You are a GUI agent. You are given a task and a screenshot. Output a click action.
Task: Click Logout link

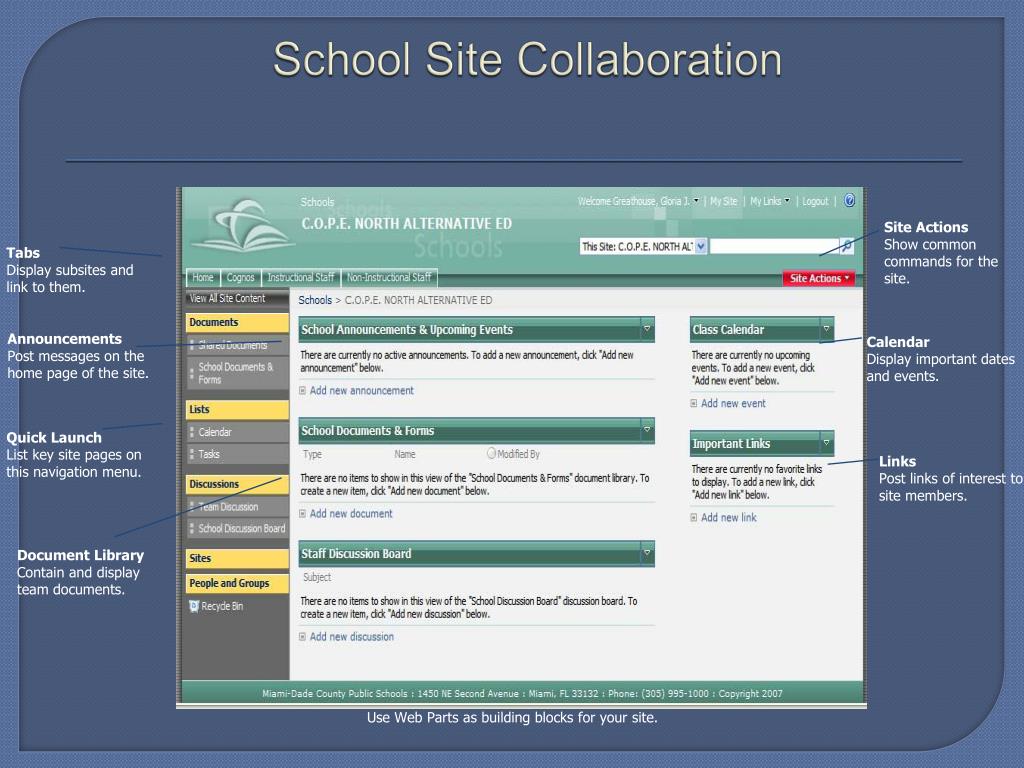[x=815, y=201]
